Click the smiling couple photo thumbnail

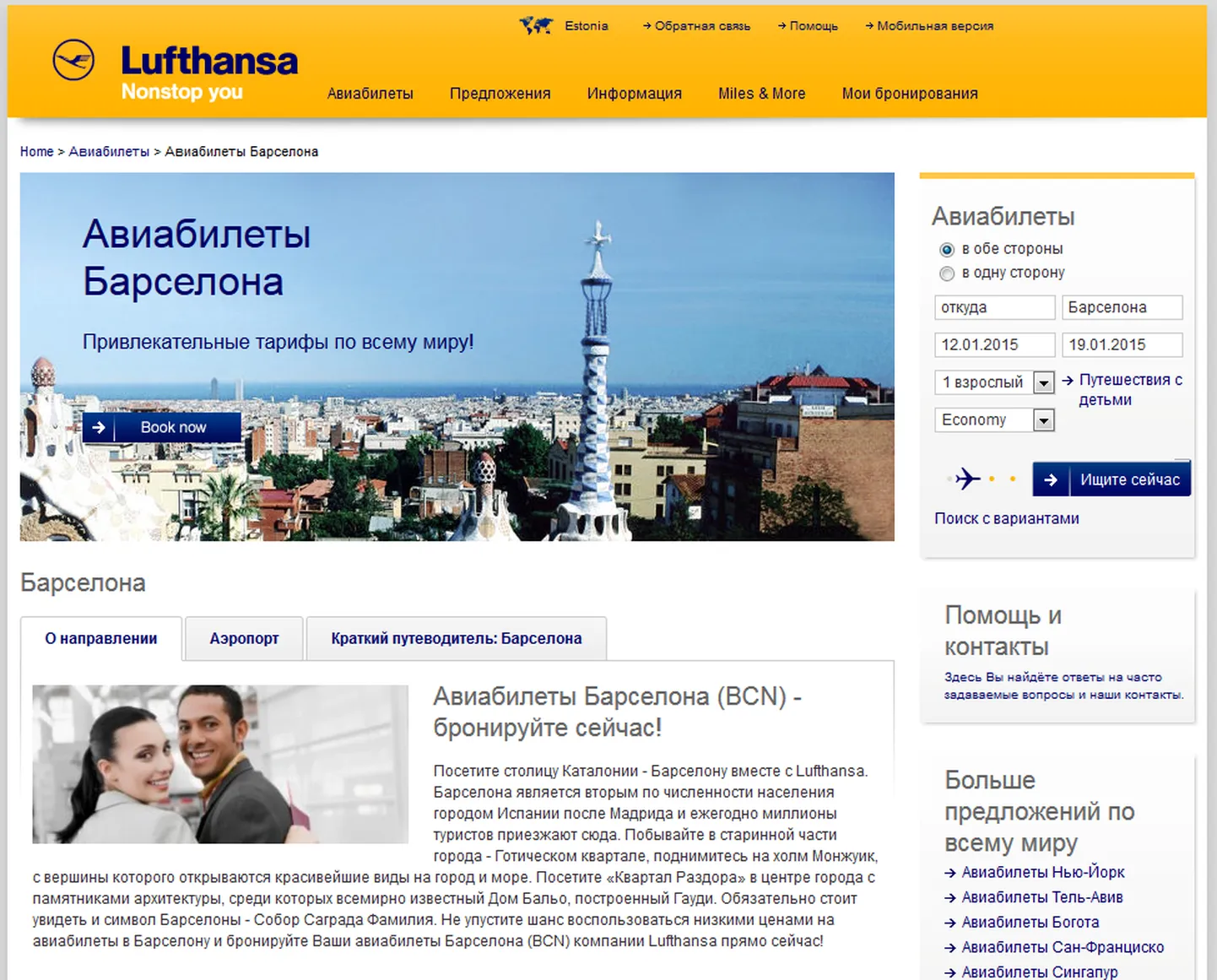220,764
